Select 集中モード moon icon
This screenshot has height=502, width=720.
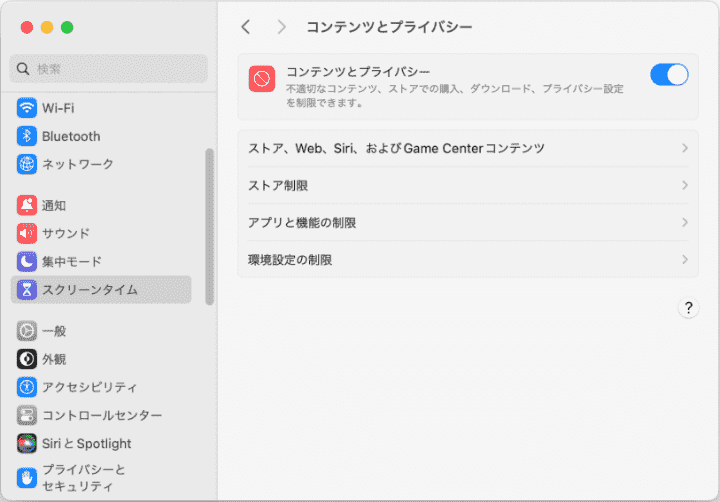click(x=27, y=262)
